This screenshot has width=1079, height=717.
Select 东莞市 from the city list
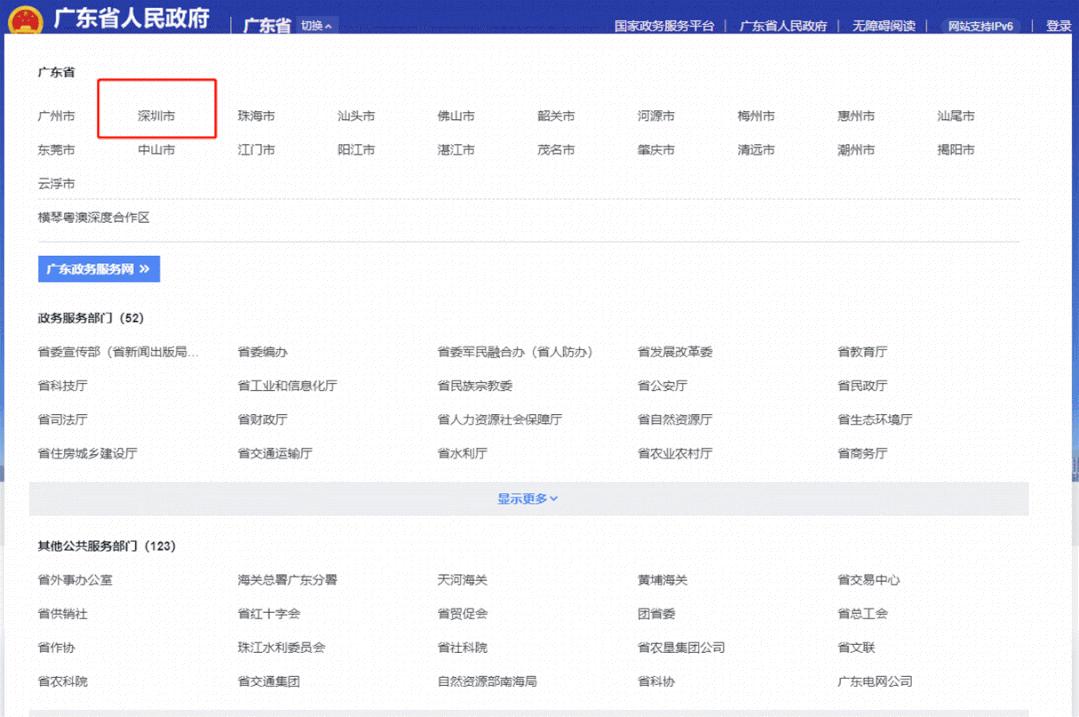tap(56, 150)
